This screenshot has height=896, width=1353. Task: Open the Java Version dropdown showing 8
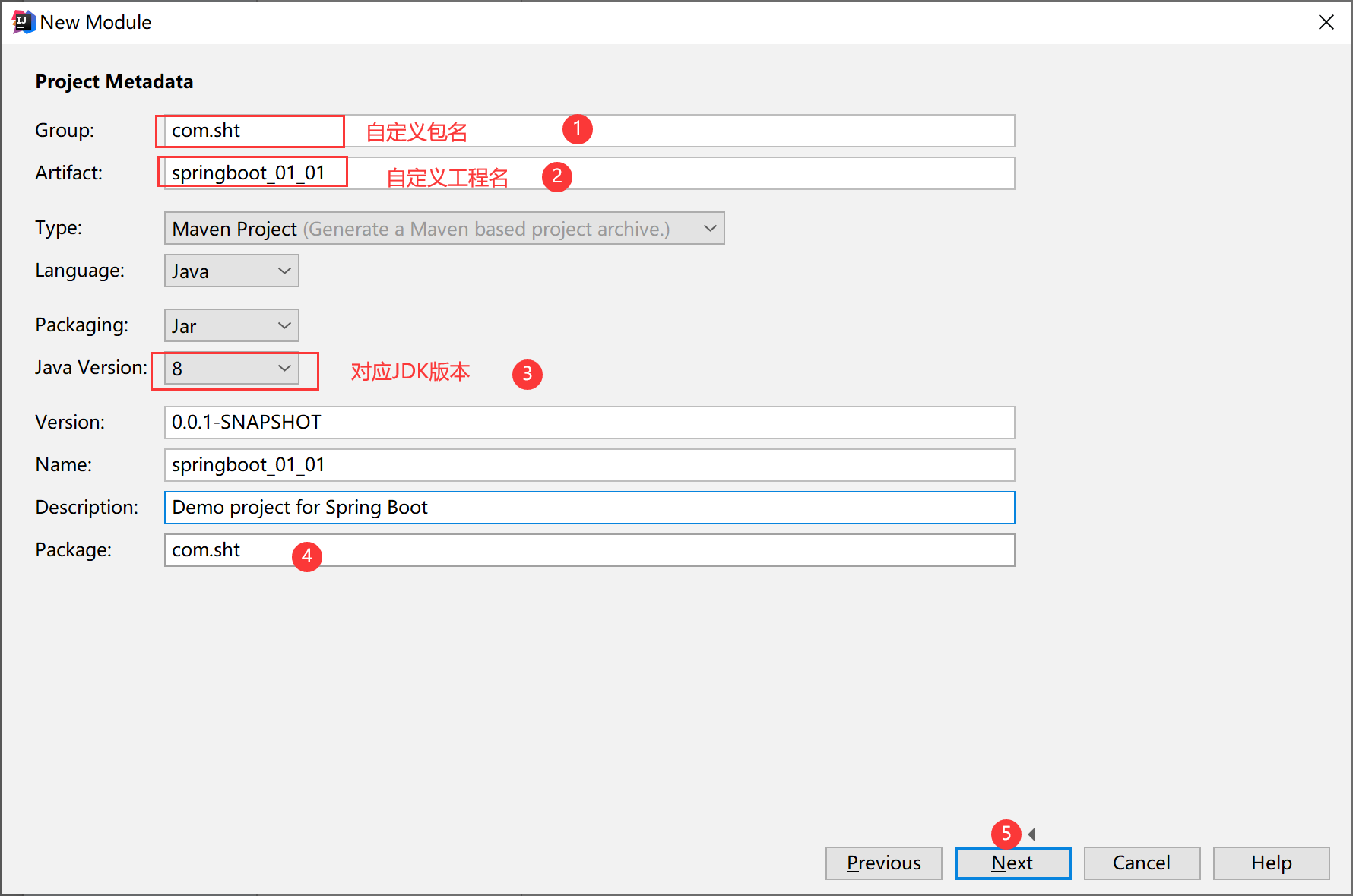(x=231, y=369)
